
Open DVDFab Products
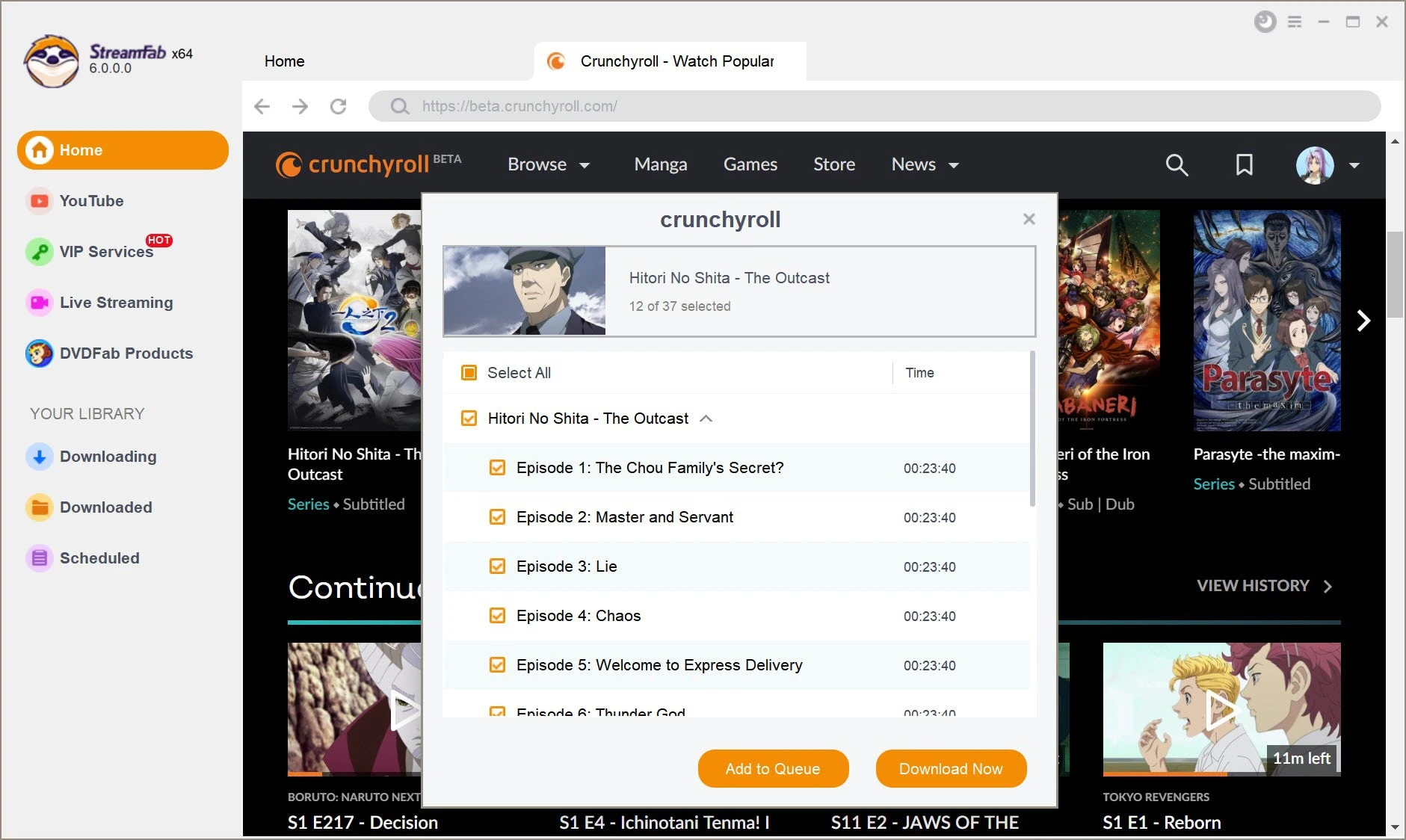(x=126, y=353)
